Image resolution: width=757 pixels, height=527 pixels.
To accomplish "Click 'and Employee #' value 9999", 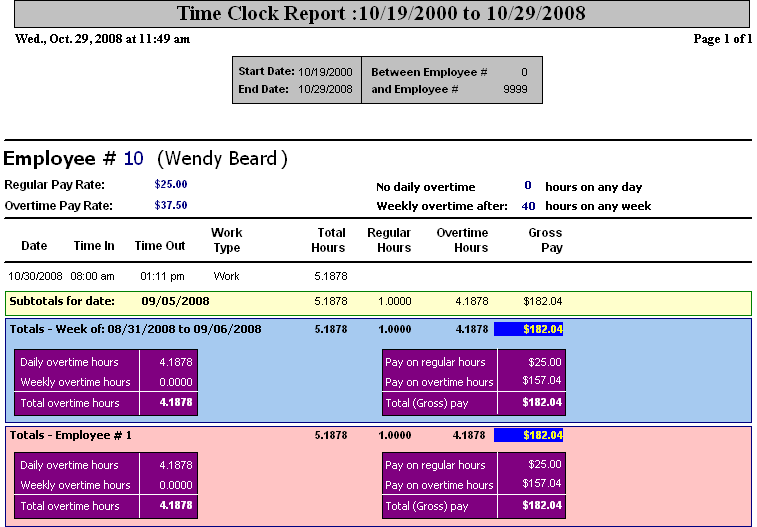I will tap(515, 89).
